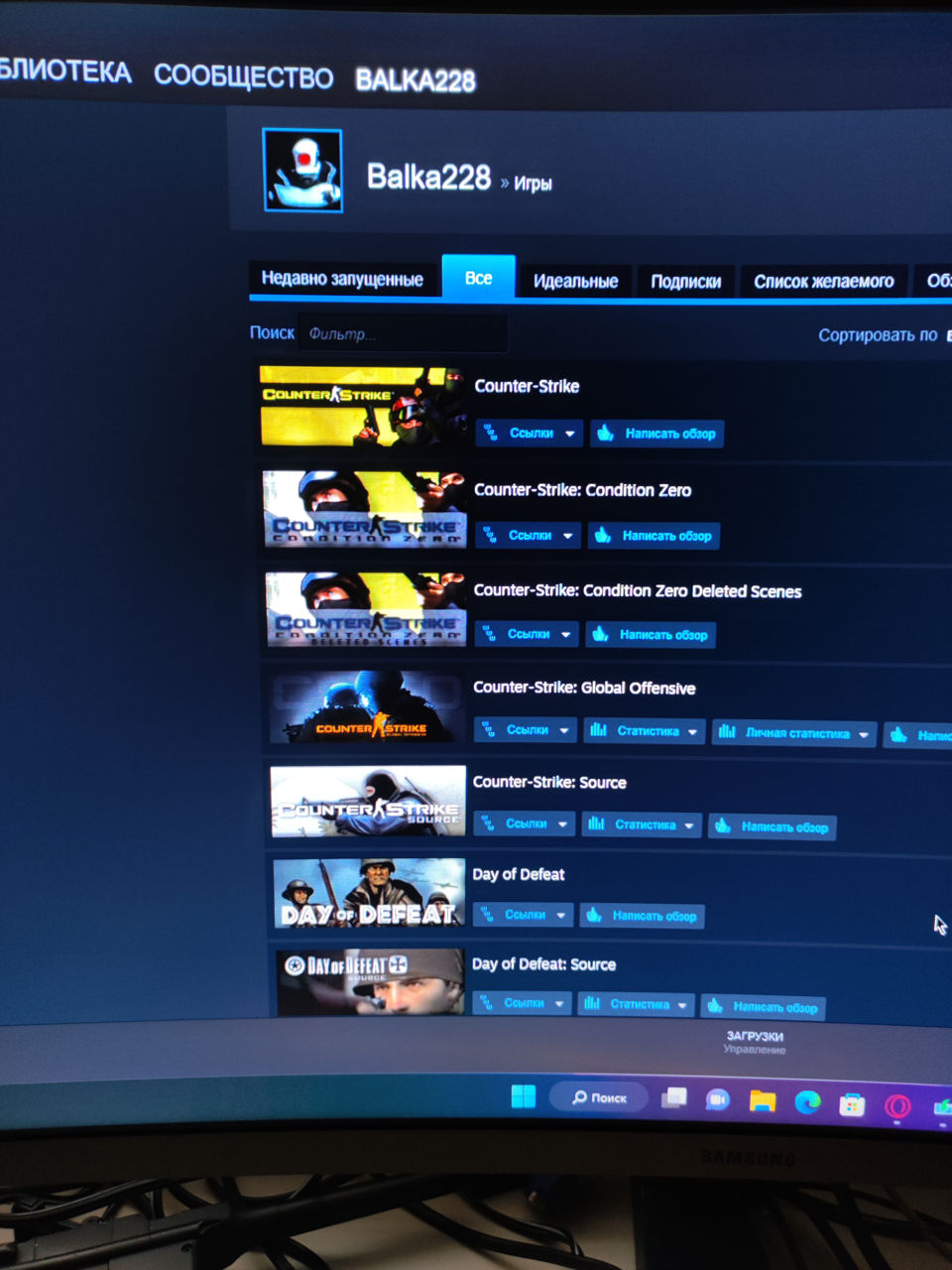Select the Все tab

coord(478,278)
